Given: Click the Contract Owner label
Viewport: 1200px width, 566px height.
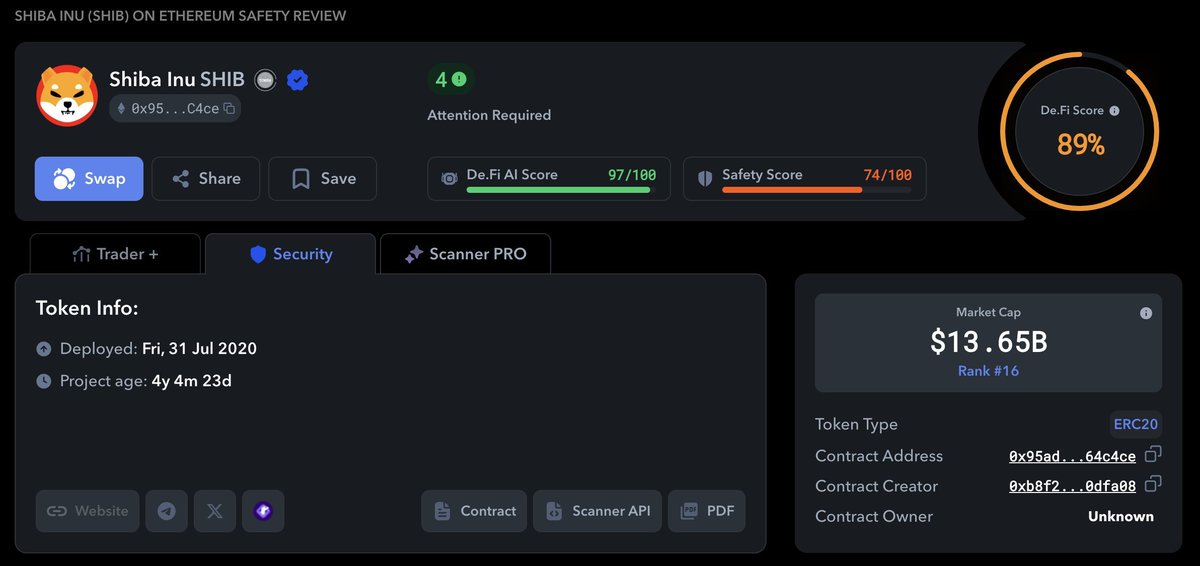Looking at the screenshot, I should [874, 516].
